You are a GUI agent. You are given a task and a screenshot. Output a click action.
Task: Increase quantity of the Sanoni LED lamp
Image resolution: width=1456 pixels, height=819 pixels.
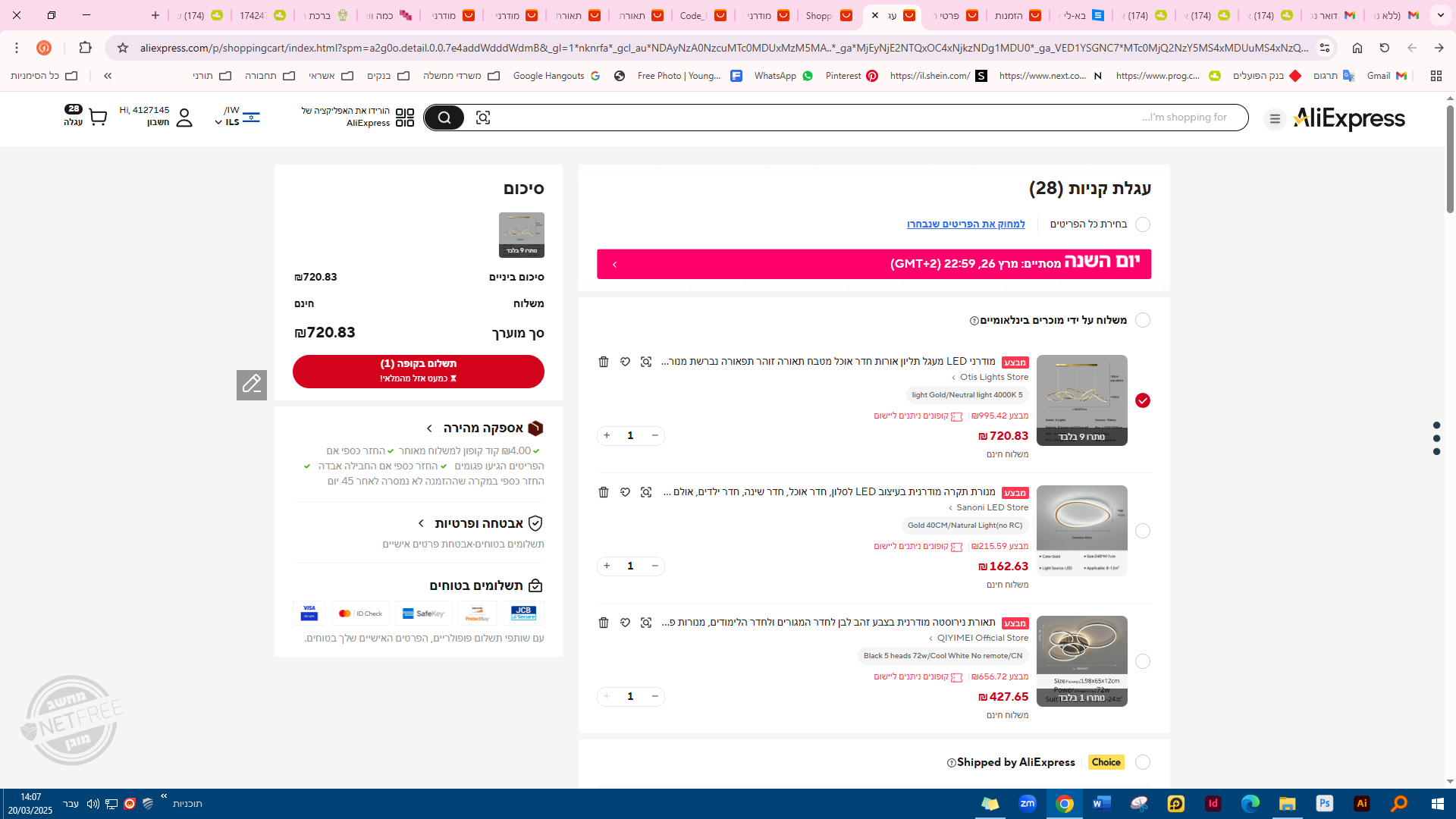click(x=607, y=566)
